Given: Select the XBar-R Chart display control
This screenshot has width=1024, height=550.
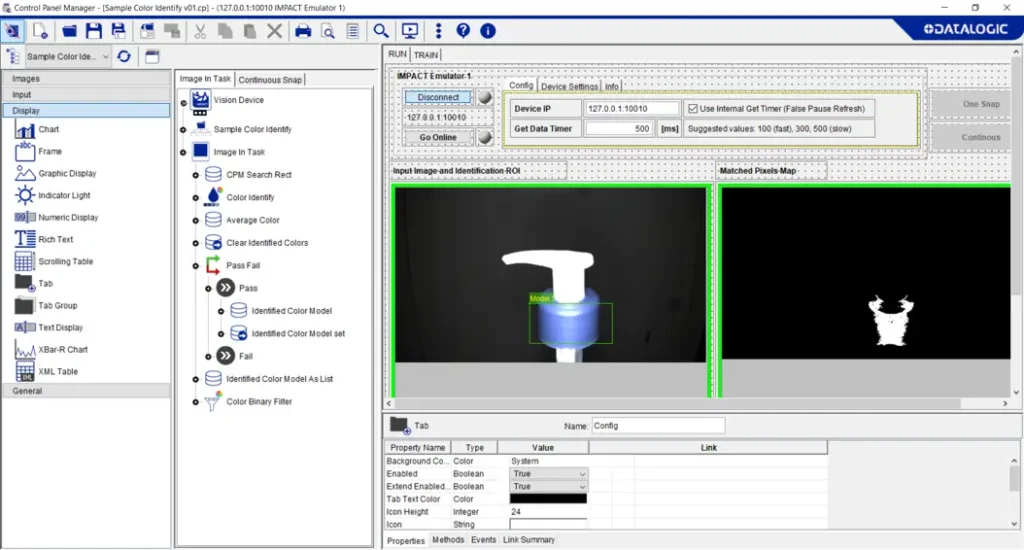Looking at the screenshot, I should (x=62, y=349).
